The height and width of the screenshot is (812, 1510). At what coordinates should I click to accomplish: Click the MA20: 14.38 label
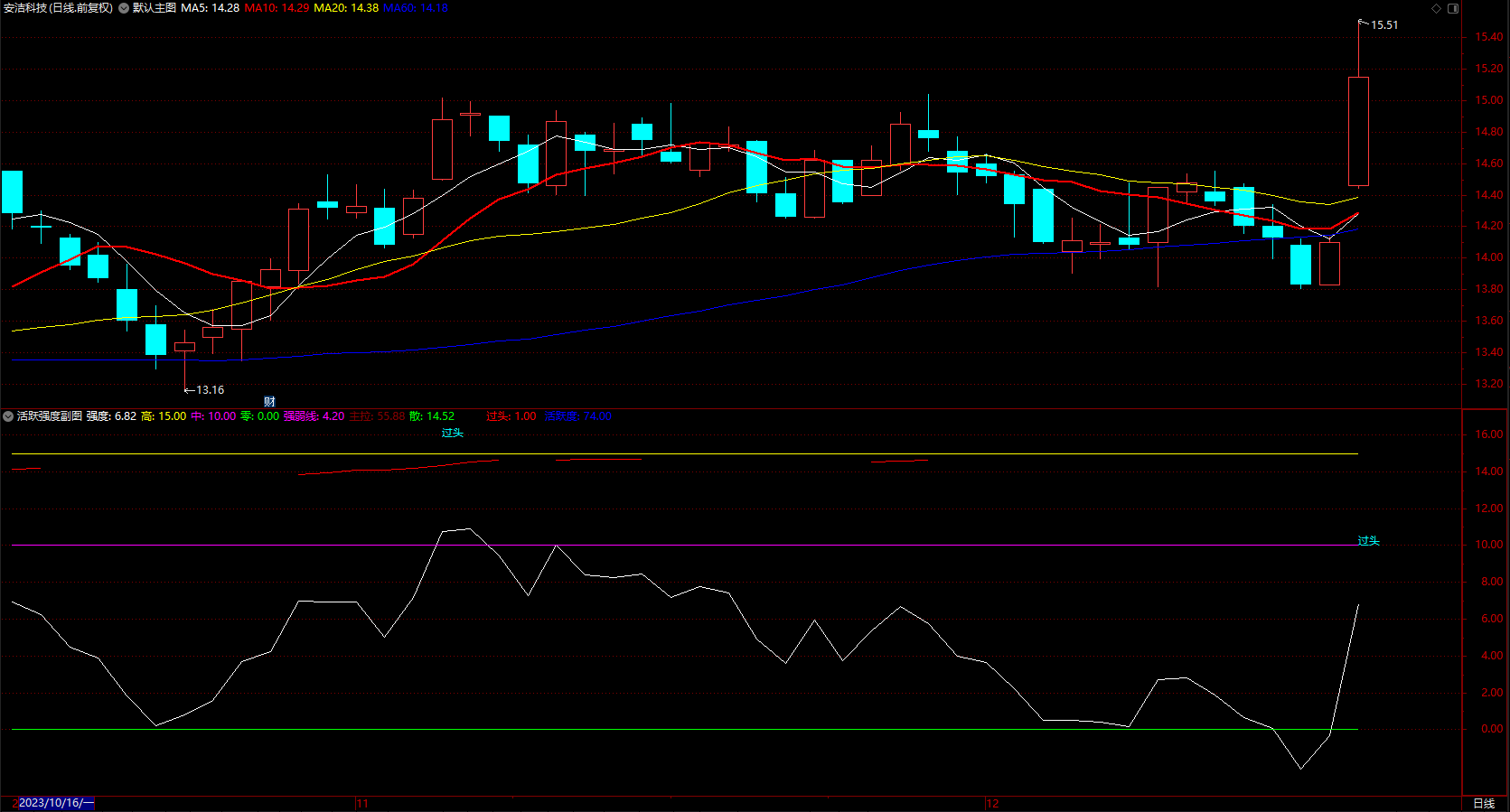346,8
